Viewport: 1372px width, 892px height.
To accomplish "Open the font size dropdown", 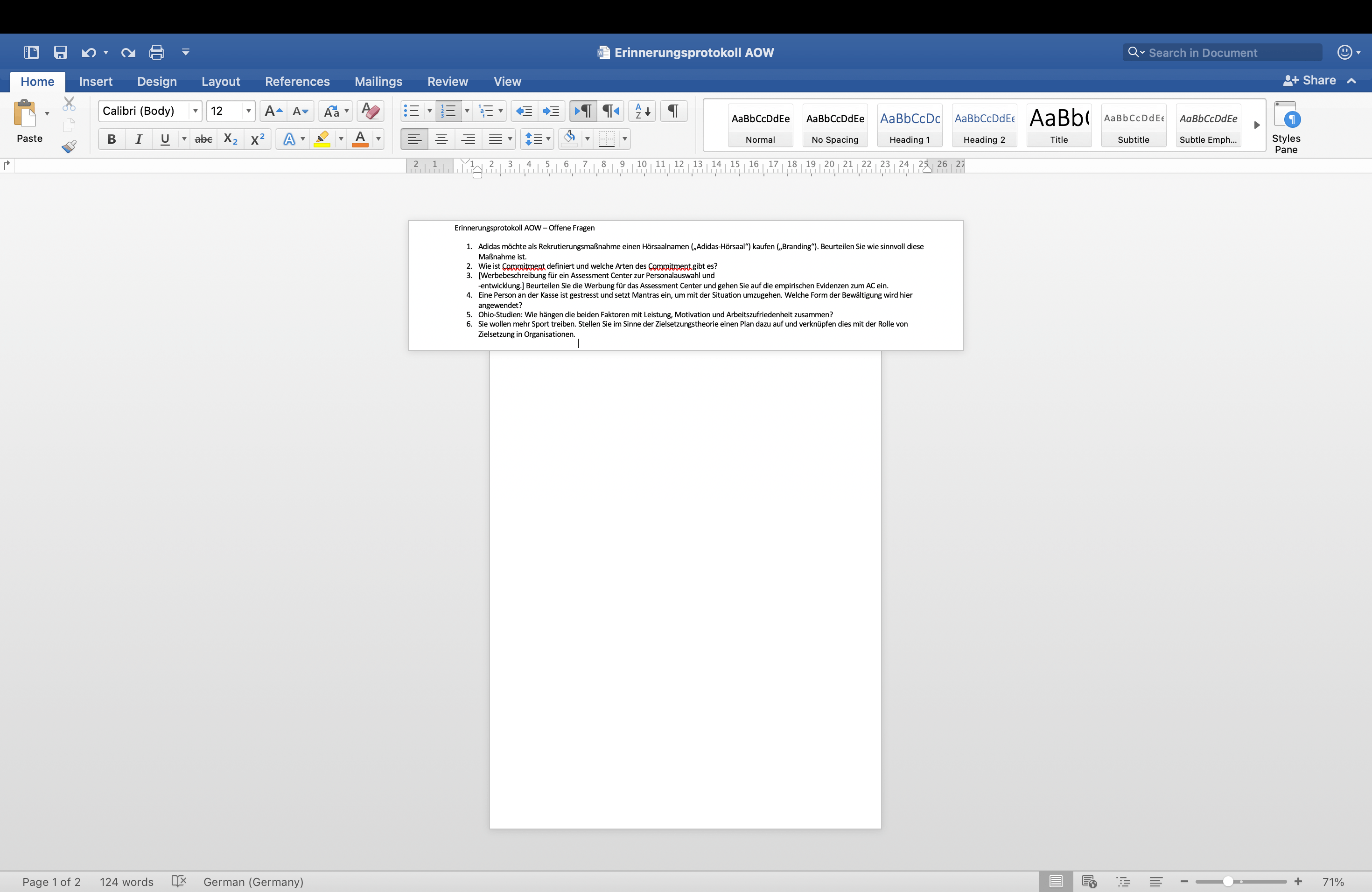I will click(x=248, y=111).
